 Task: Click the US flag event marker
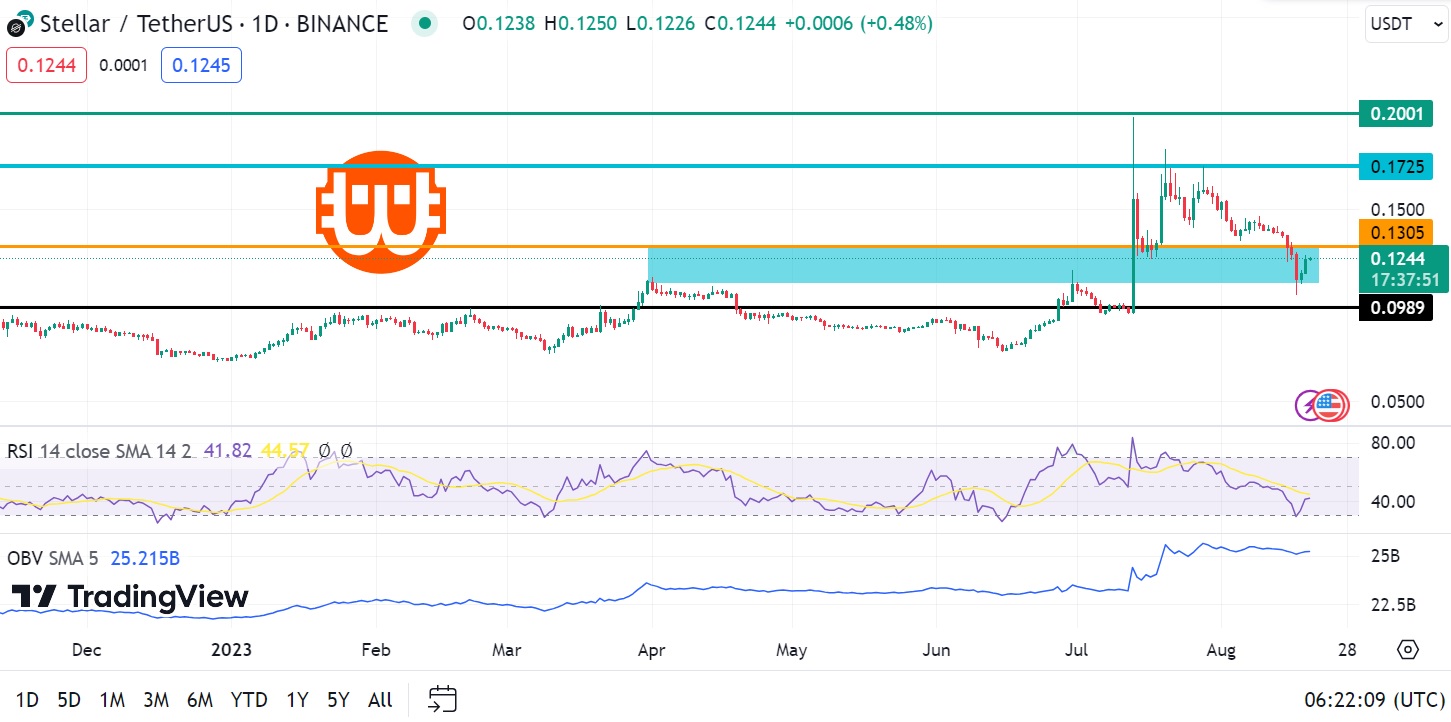point(1329,405)
